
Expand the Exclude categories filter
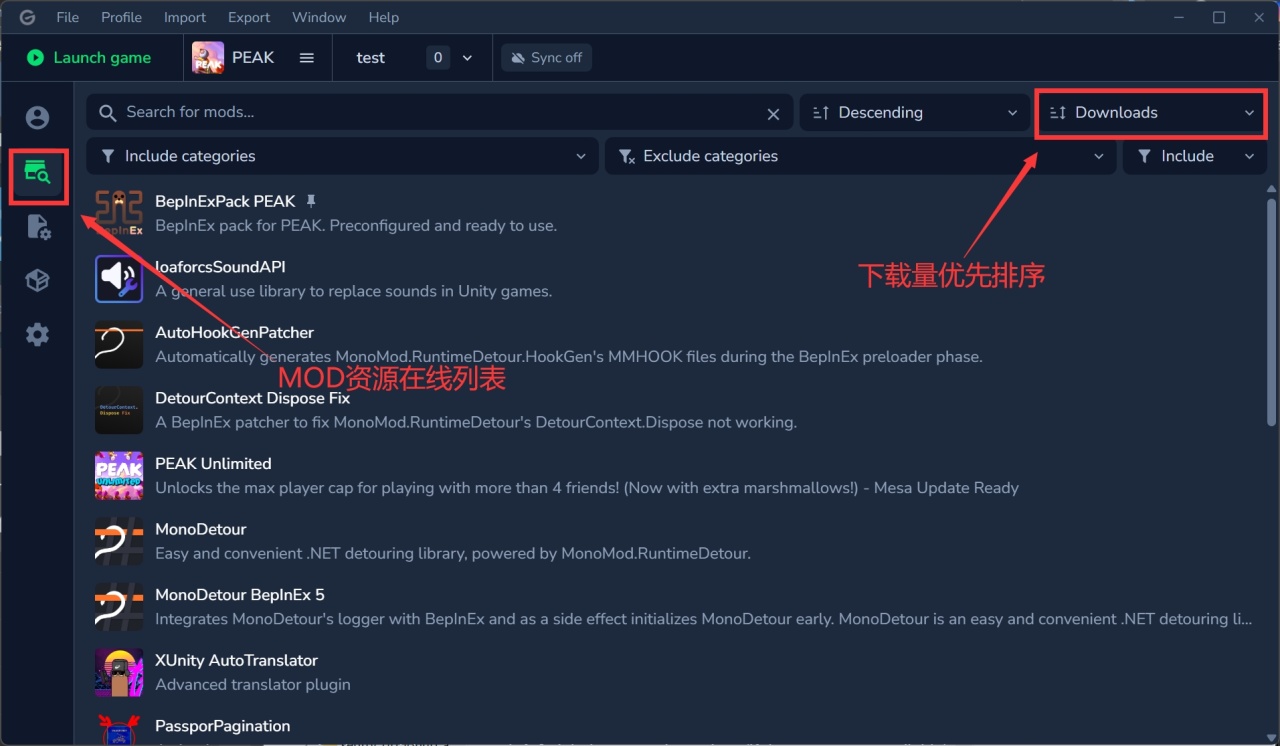point(860,156)
